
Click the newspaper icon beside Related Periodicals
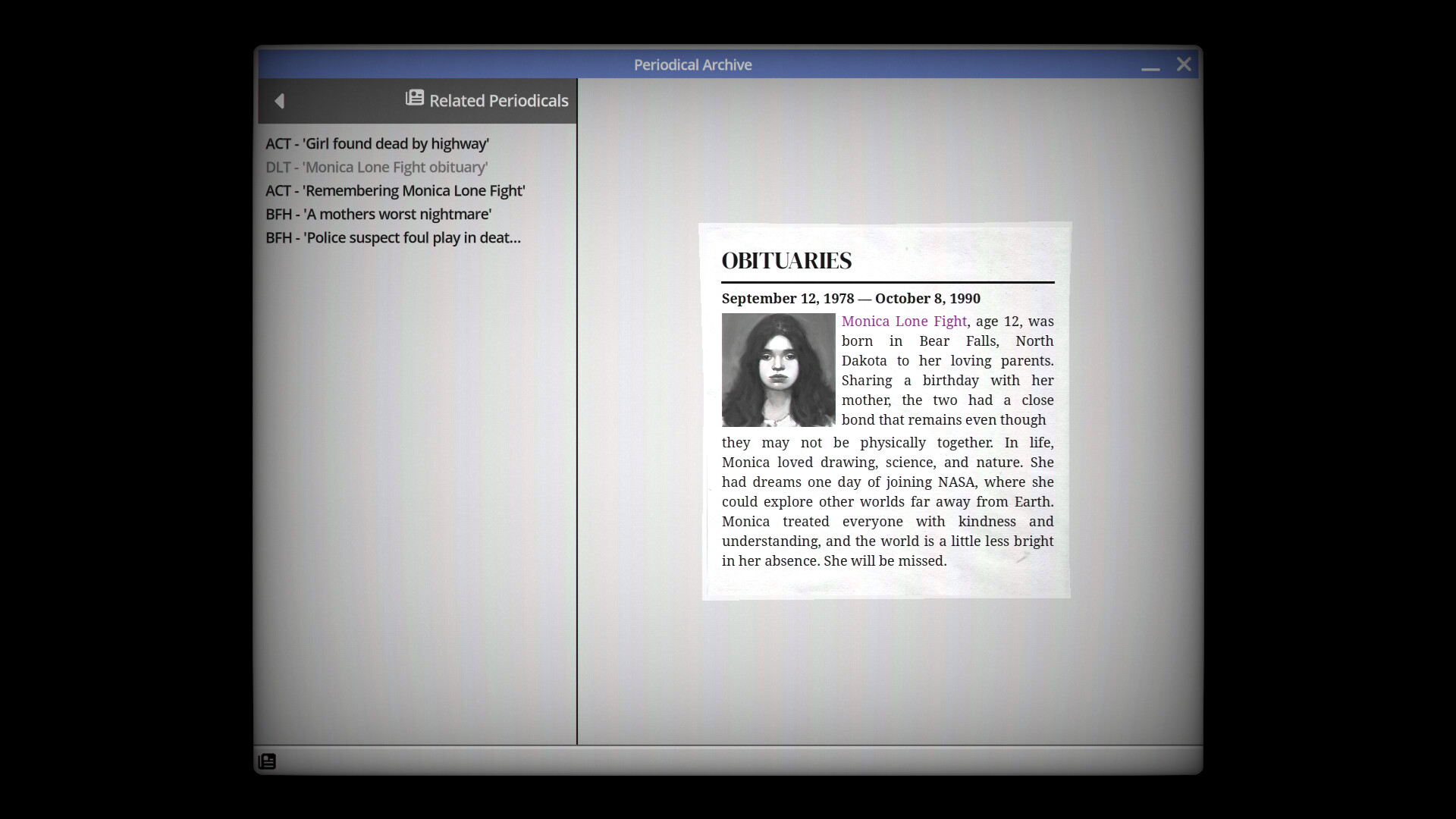point(414,98)
